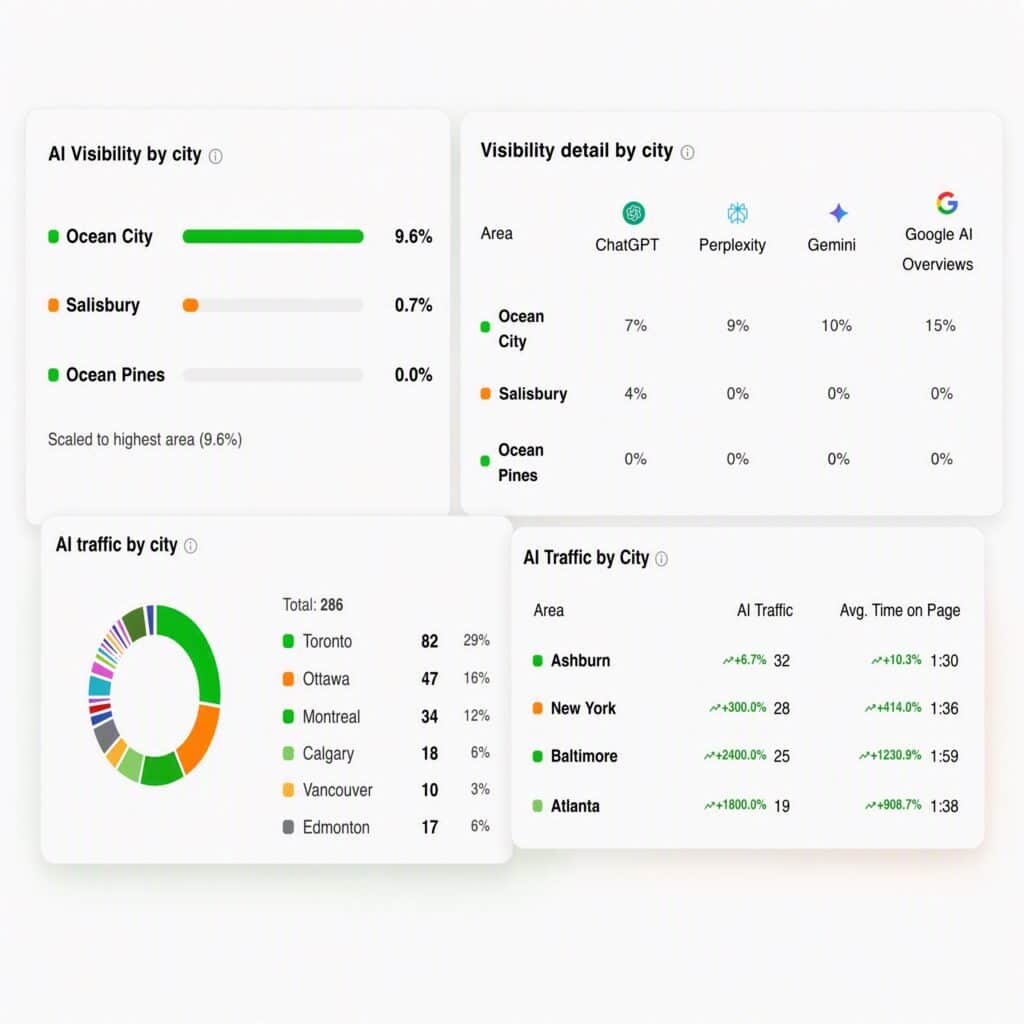
Task: Click Salisbury's 4% ChatGPT cell
Action: coord(635,394)
